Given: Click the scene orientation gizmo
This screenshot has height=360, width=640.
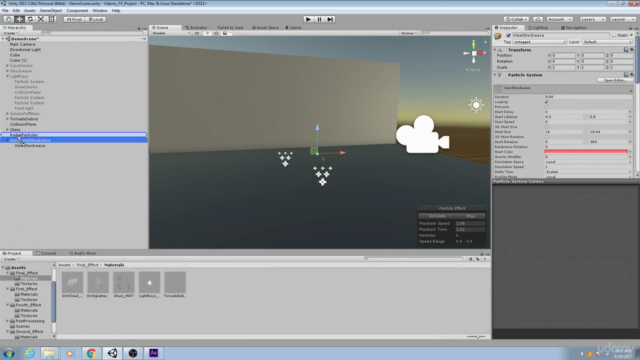Looking at the screenshot, I should click(x=474, y=53).
